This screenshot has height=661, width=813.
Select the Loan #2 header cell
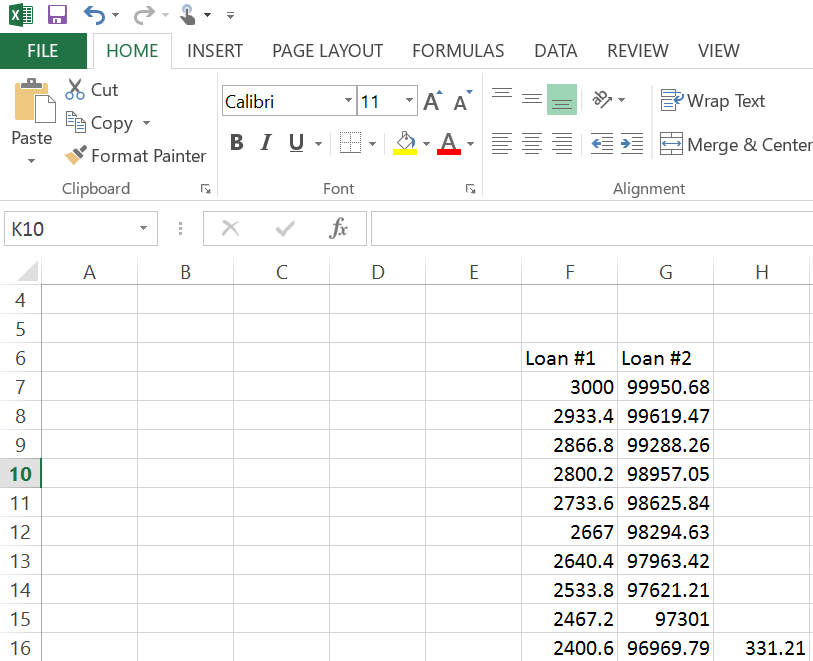click(x=665, y=358)
